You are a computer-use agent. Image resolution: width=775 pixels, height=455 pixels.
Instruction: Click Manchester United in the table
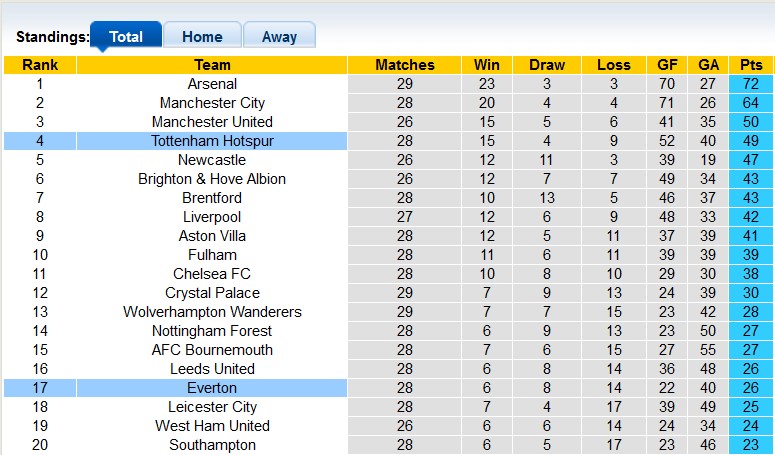click(212, 122)
